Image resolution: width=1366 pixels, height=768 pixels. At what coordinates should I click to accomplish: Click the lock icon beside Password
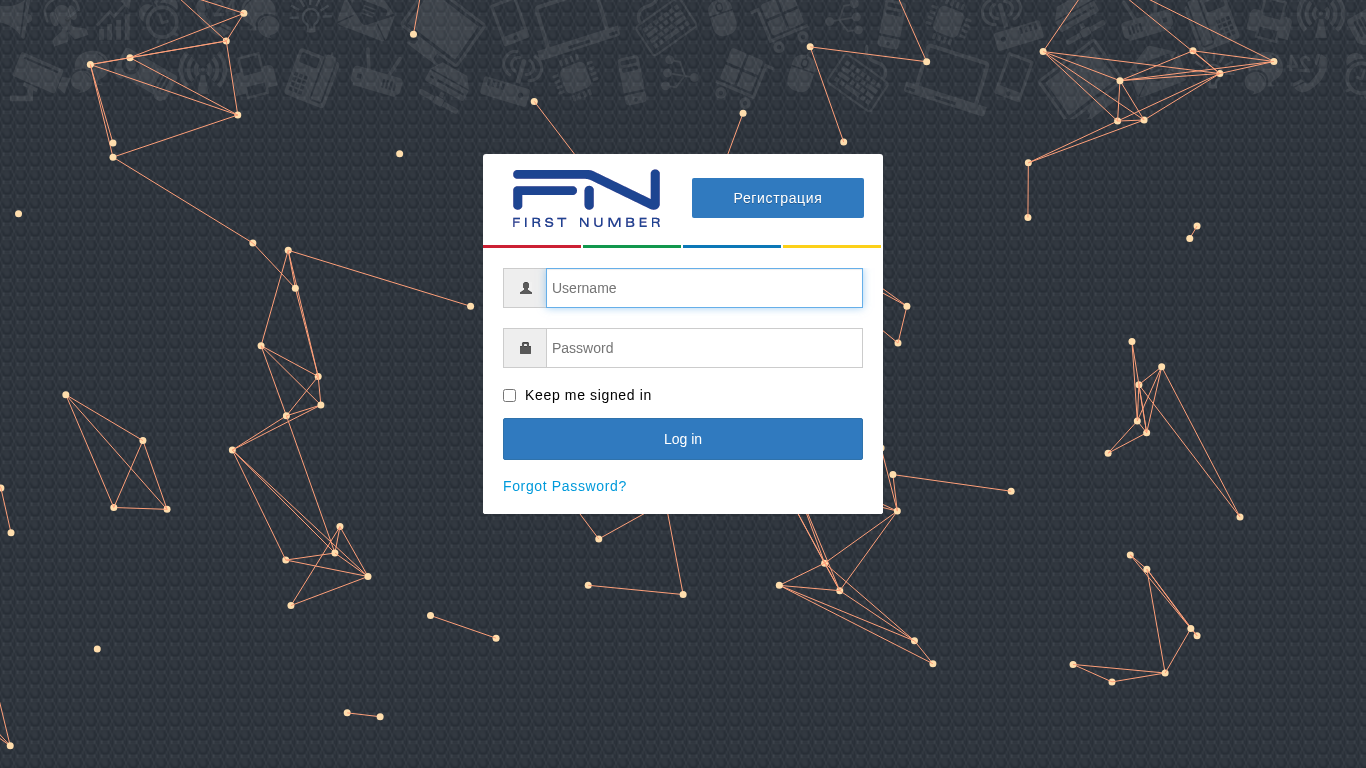pos(525,348)
